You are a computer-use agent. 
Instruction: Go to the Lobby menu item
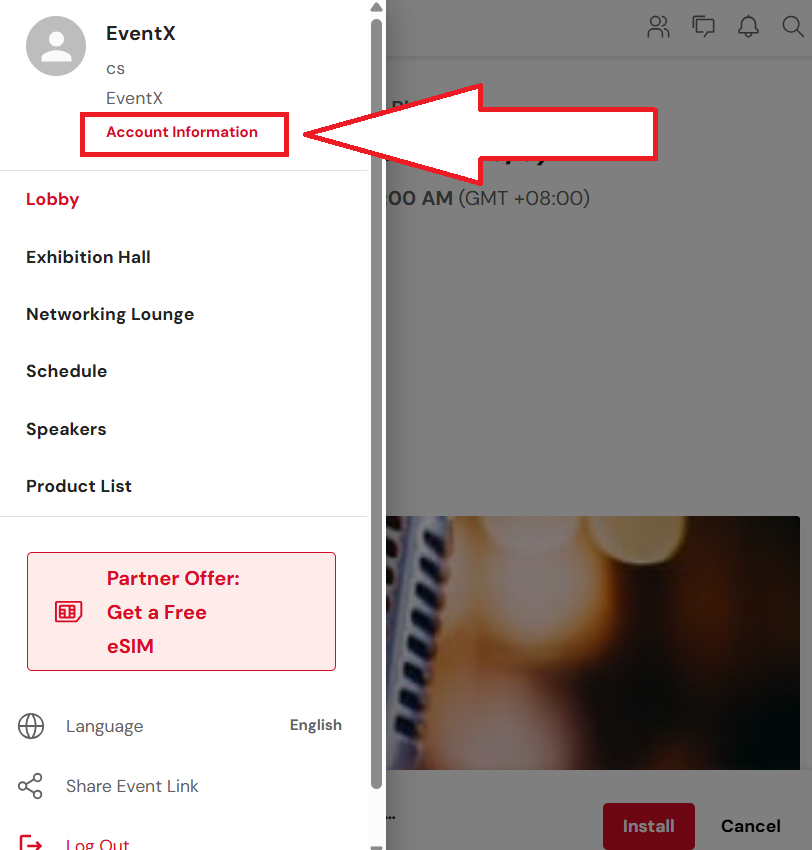click(53, 199)
